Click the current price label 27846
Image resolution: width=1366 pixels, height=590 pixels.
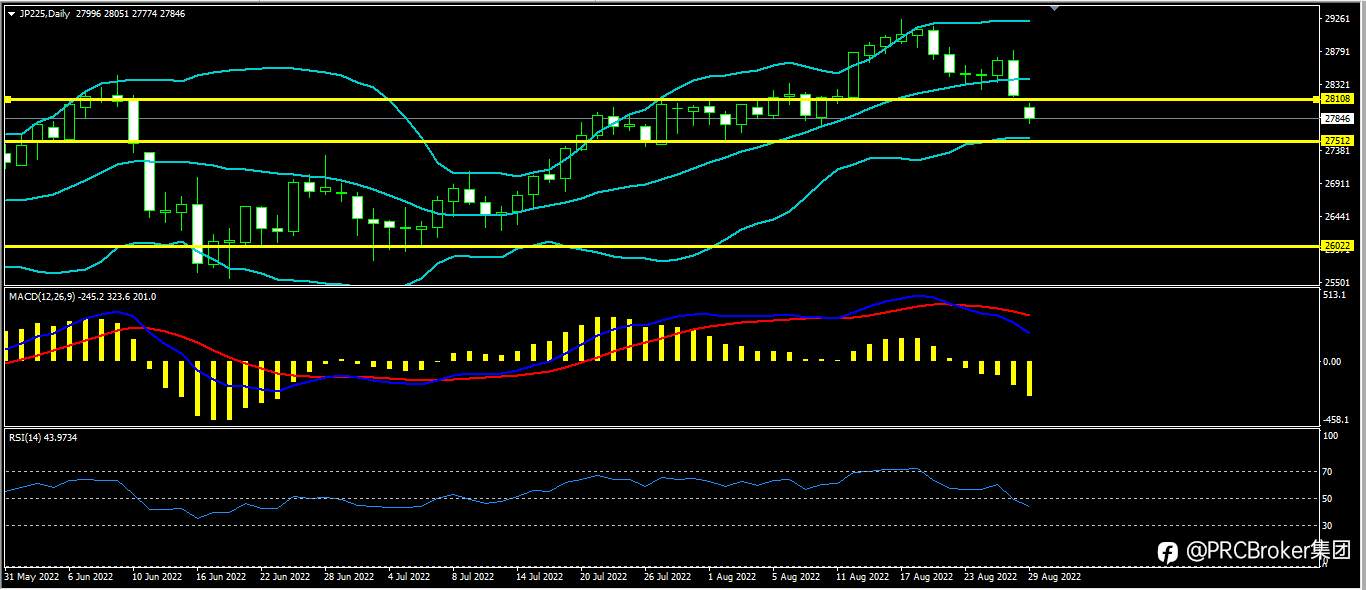point(1337,118)
